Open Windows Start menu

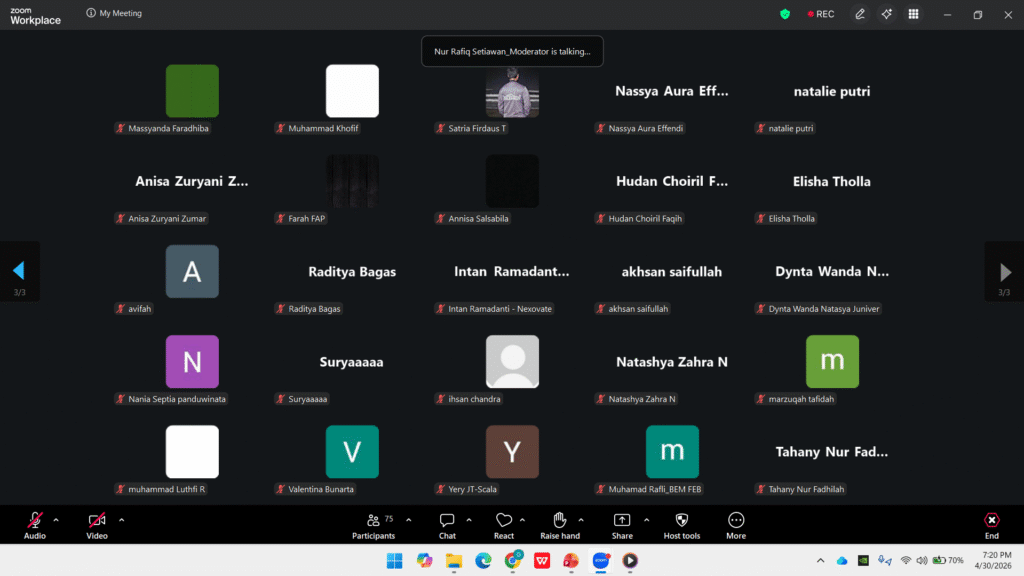(x=394, y=560)
